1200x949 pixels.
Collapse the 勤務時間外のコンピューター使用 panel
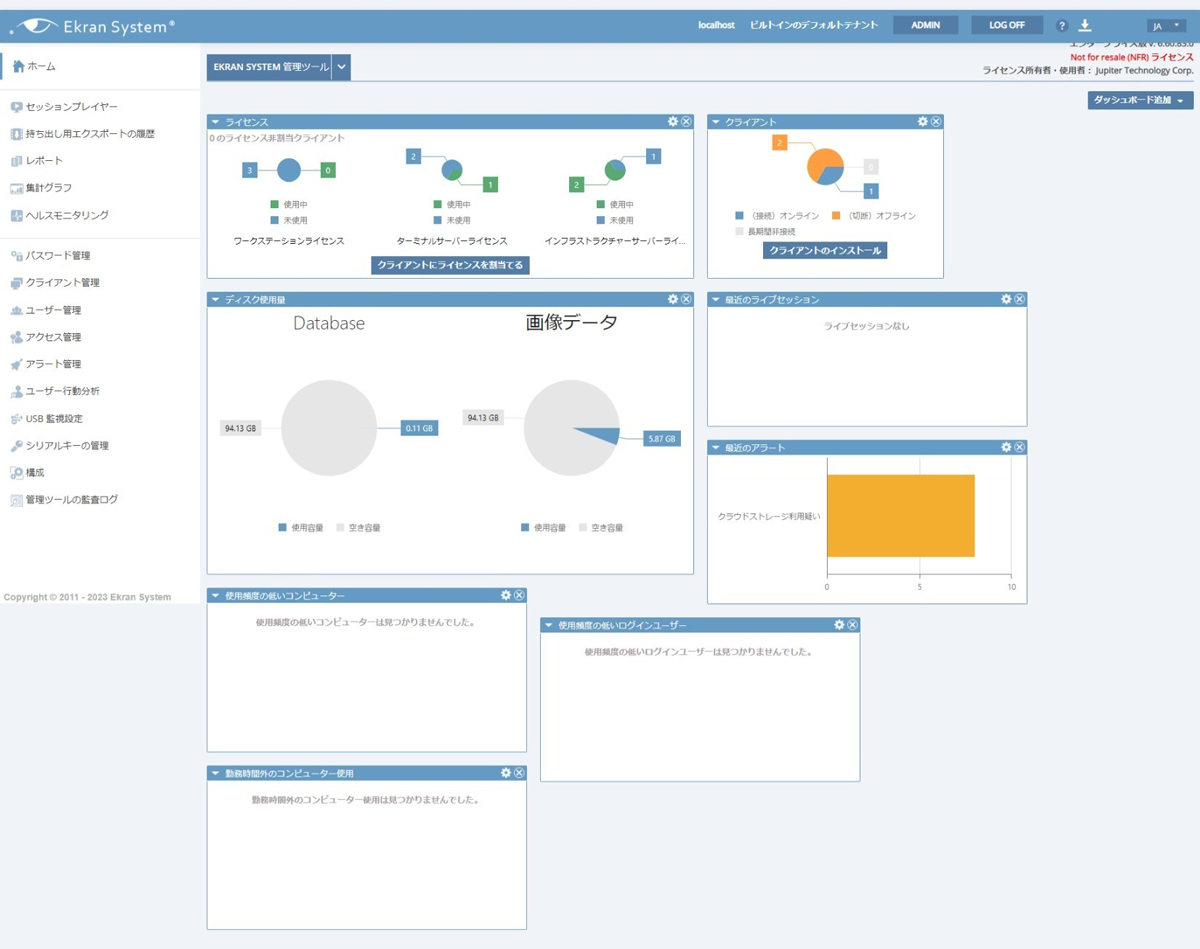[215, 773]
